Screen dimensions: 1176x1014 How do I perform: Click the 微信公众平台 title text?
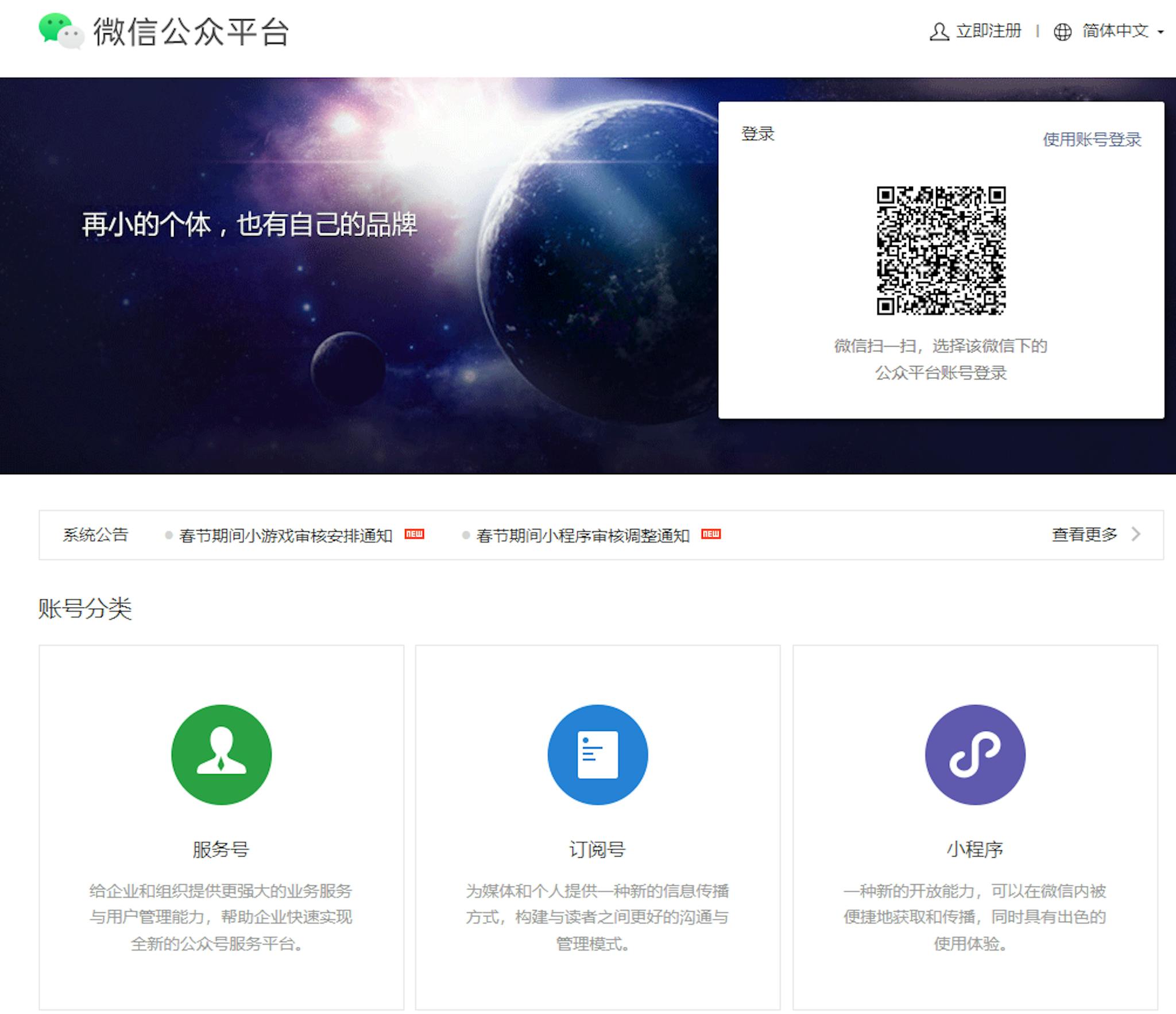[x=191, y=32]
